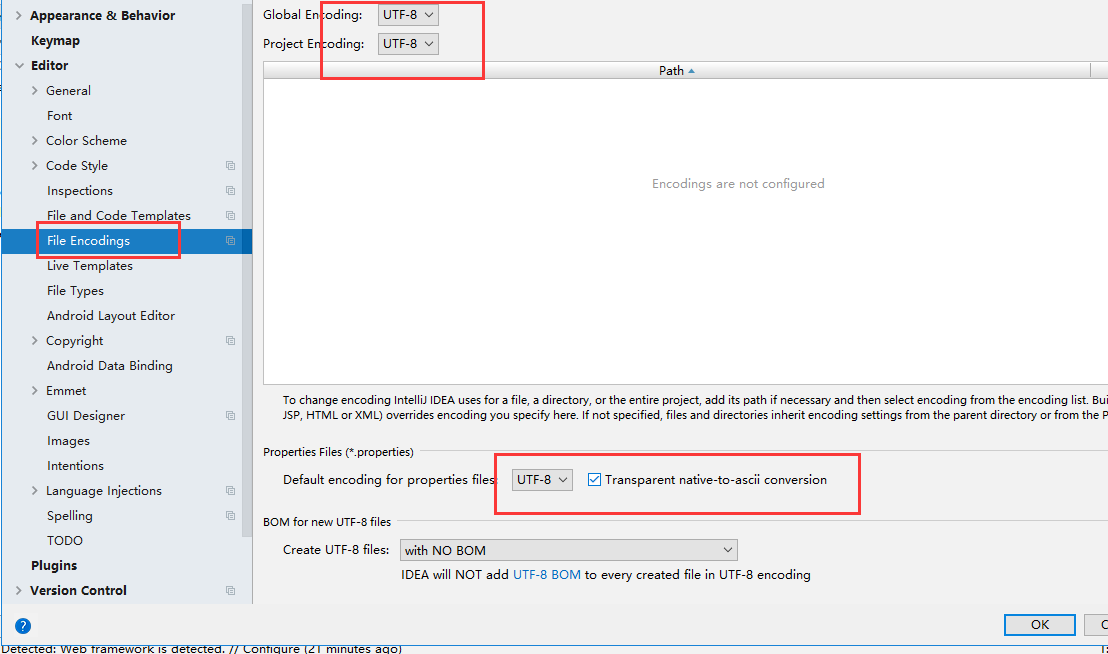Click project-level icon beside Inspections

coord(230,191)
